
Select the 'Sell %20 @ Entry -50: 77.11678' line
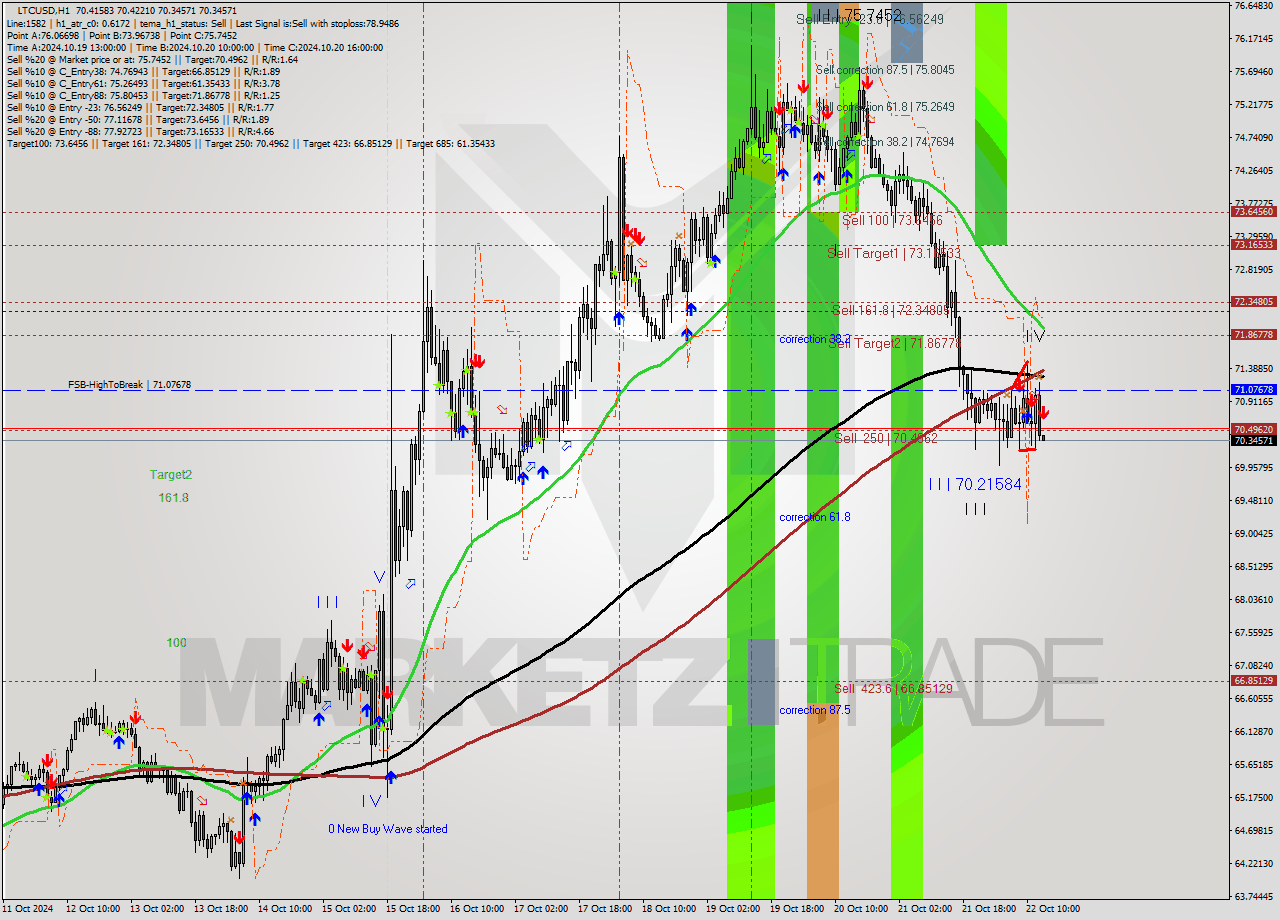coord(138,118)
